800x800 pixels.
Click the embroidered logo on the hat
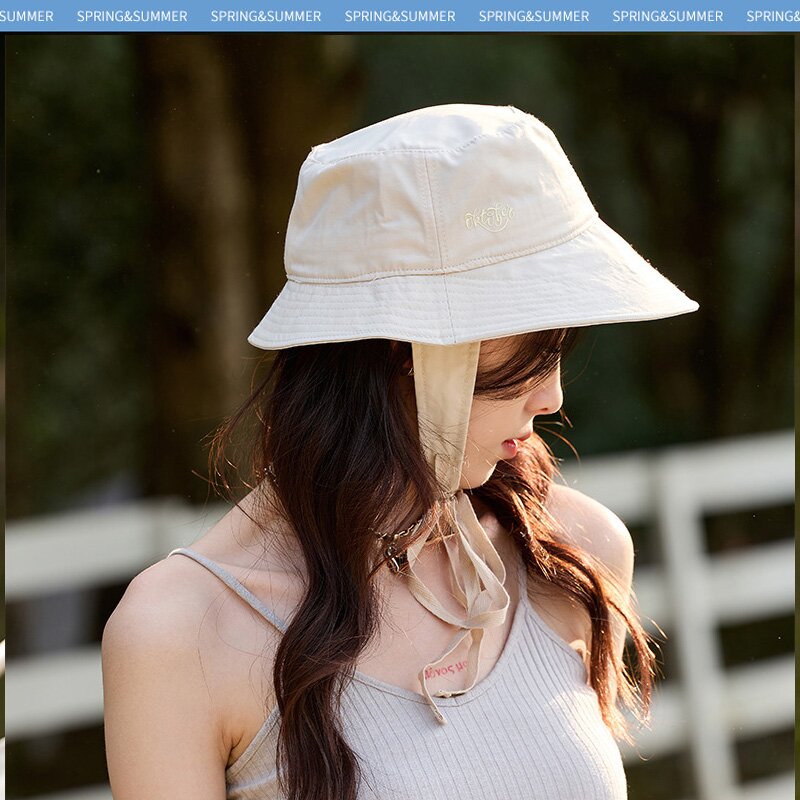489,217
